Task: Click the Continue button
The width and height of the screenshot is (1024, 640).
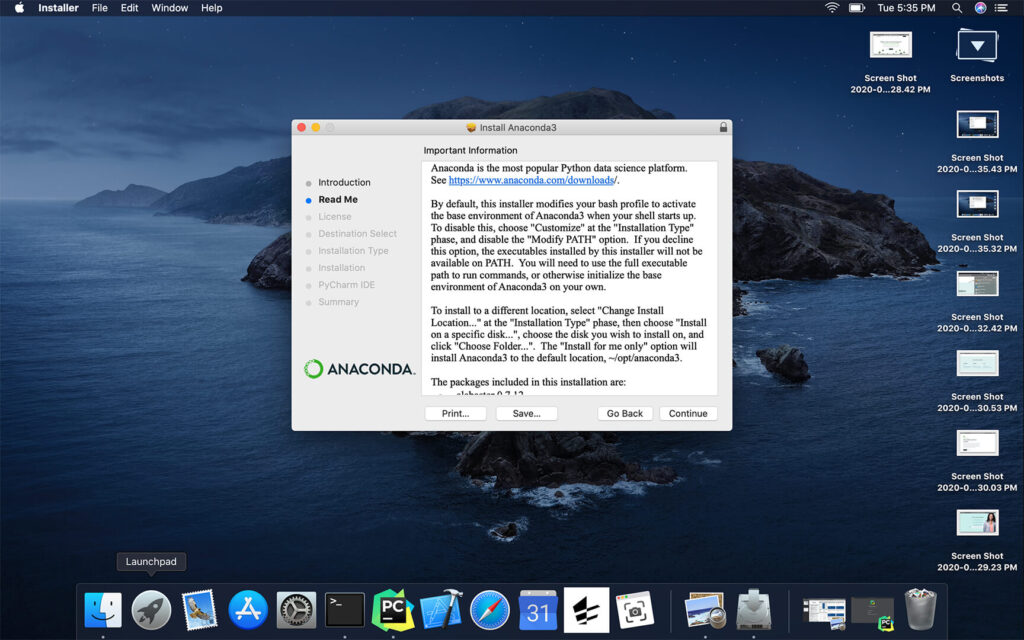Action: (x=688, y=413)
